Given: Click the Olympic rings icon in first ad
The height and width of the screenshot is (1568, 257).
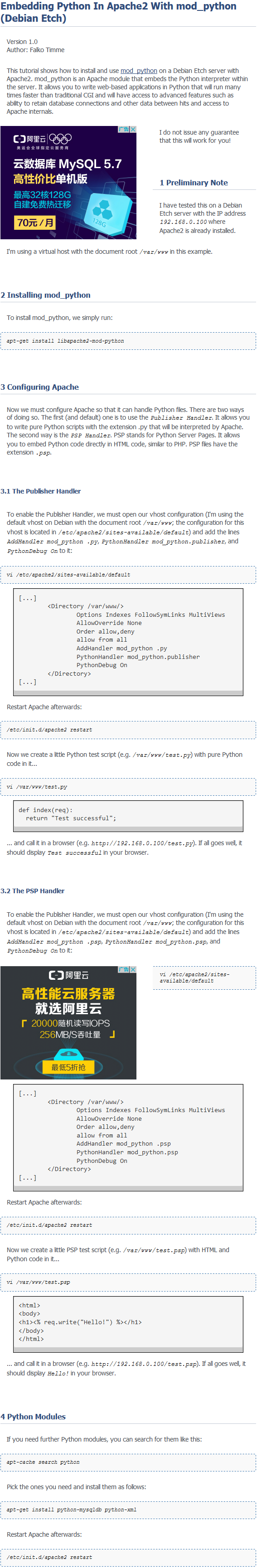Looking at the screenshot, I should pos(60,139).
